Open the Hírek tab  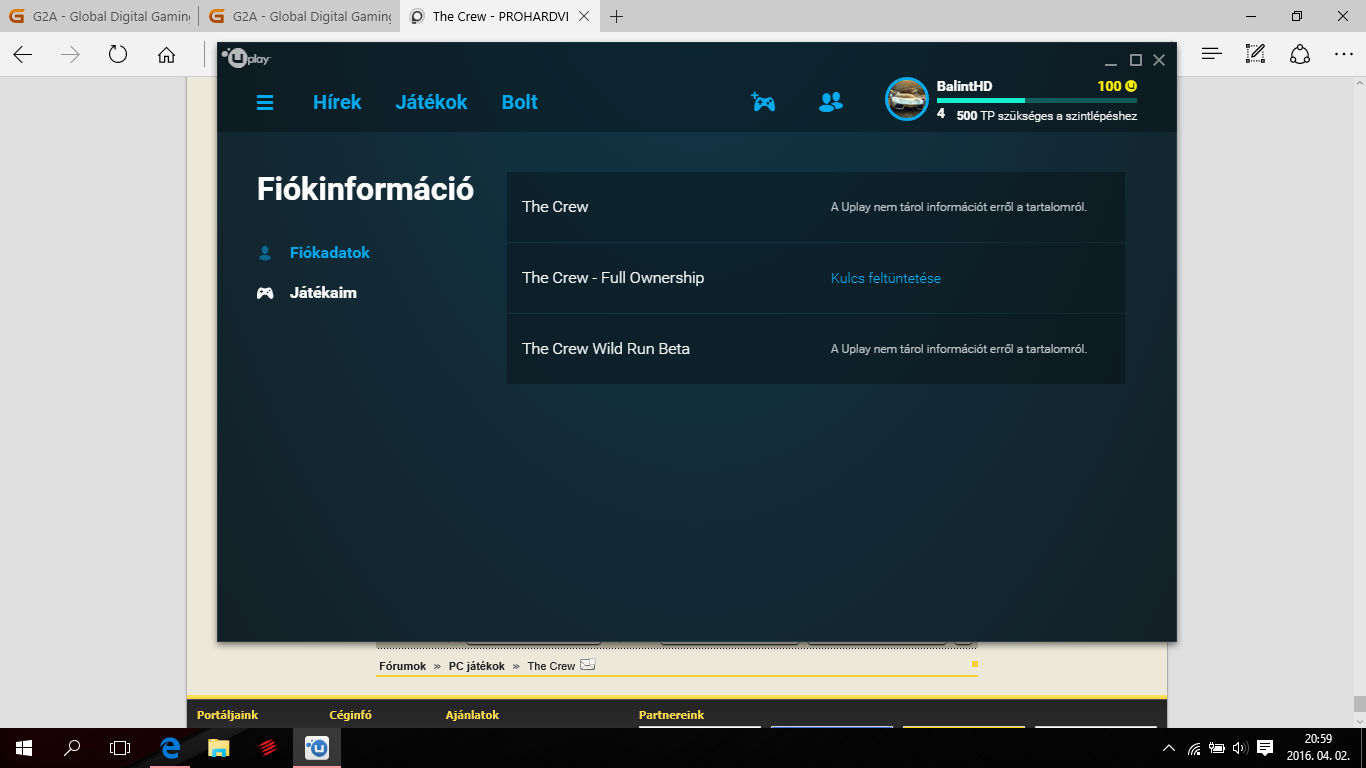pyautogui.click(x=337, y=102)
